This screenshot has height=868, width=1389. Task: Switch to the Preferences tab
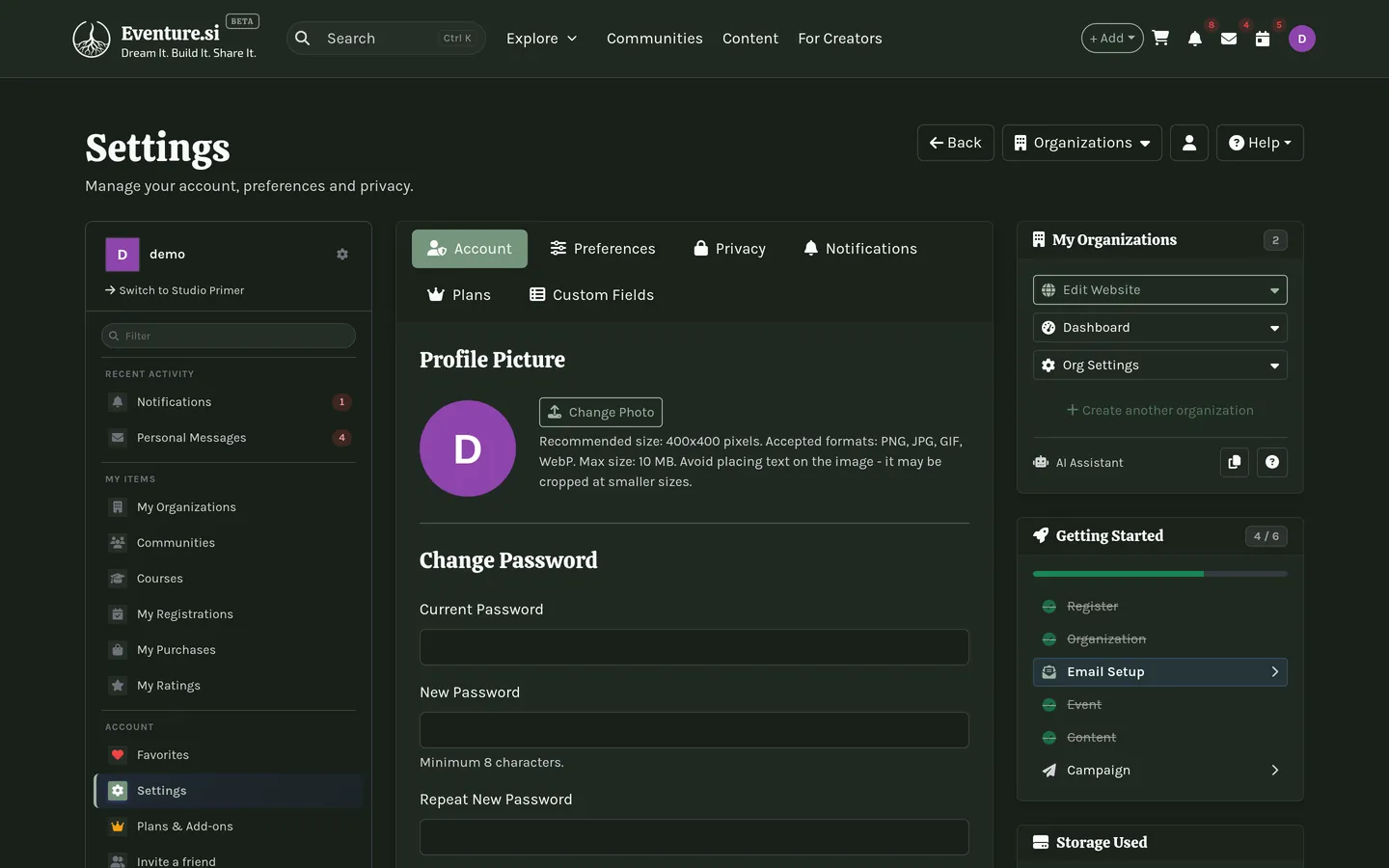point(603,249)
